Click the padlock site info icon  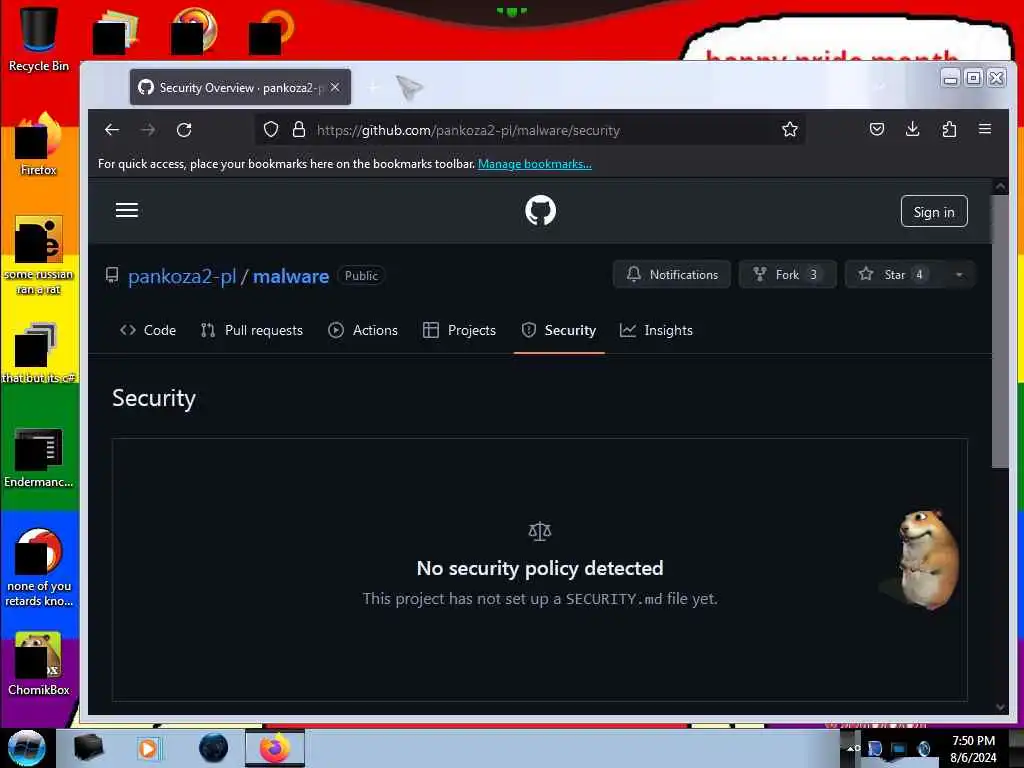pos(299,129)
